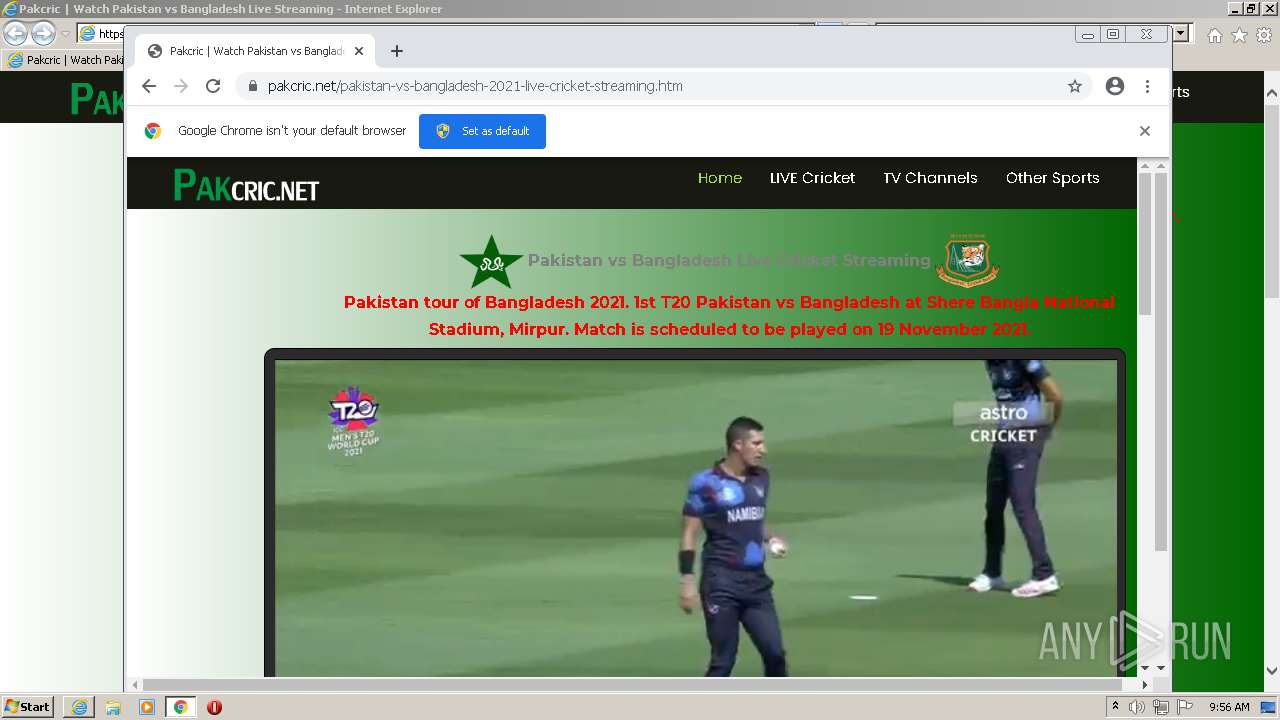Open Internet Explorer Favorites star
Screen dimensions: 1280x720
click(1239, 35)
